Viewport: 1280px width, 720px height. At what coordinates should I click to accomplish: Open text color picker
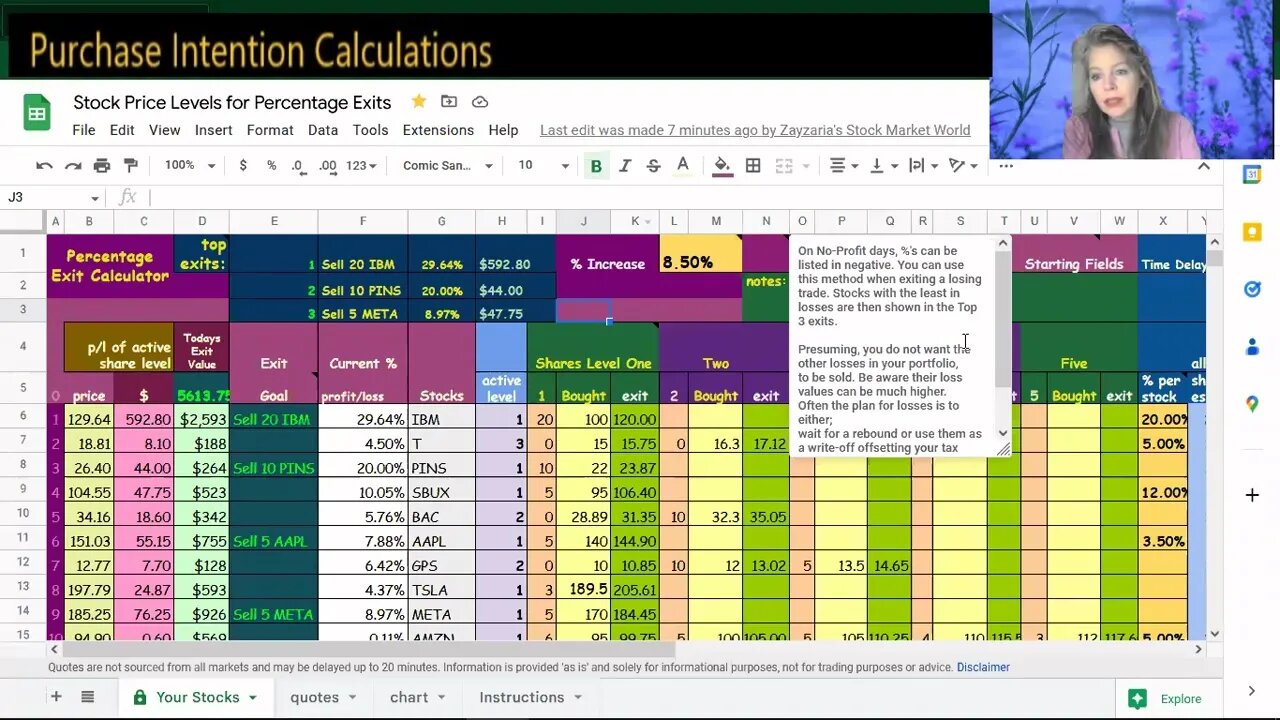(x=683, y=166)
